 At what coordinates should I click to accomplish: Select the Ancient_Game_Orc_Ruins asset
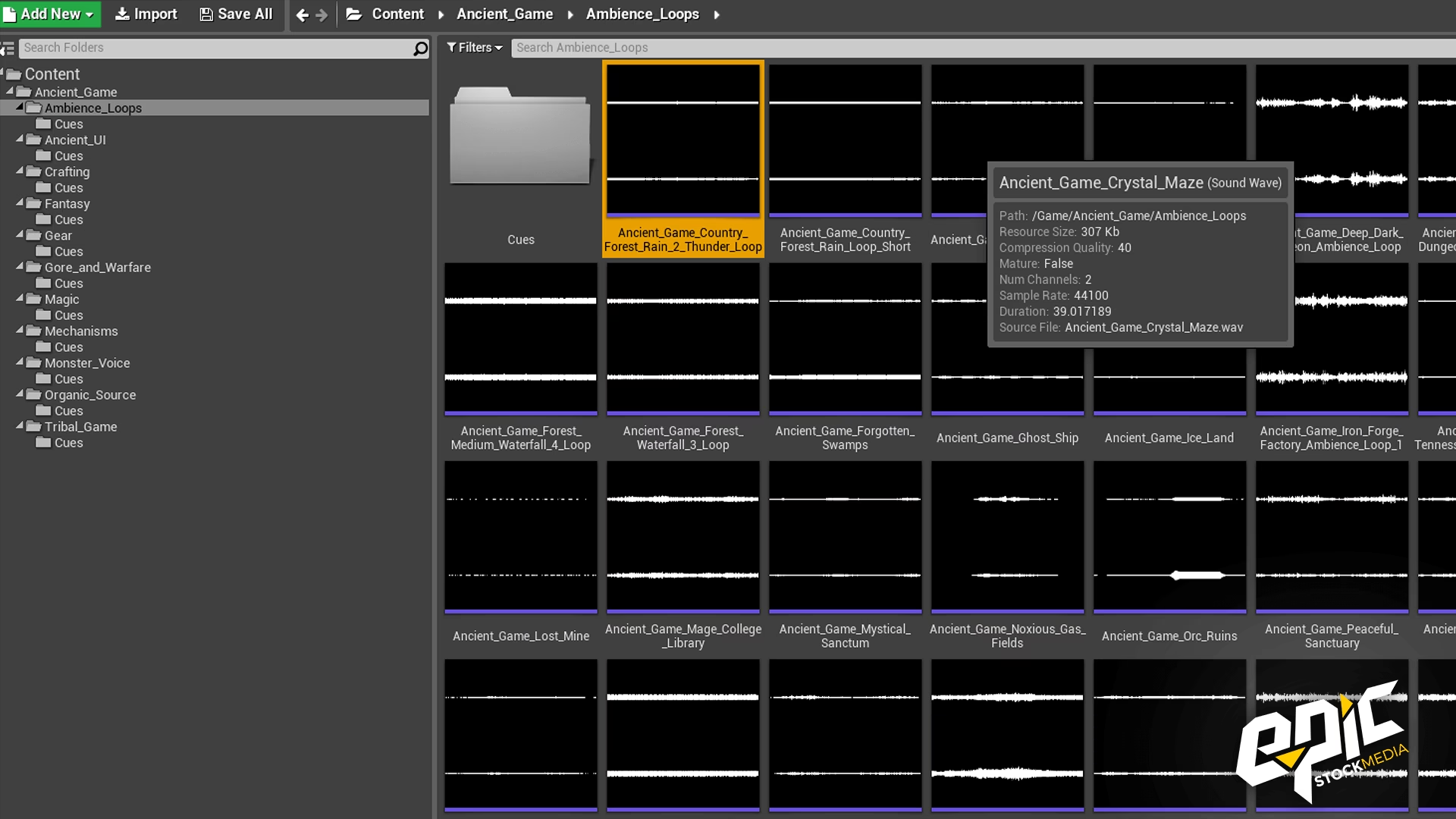1169,536
